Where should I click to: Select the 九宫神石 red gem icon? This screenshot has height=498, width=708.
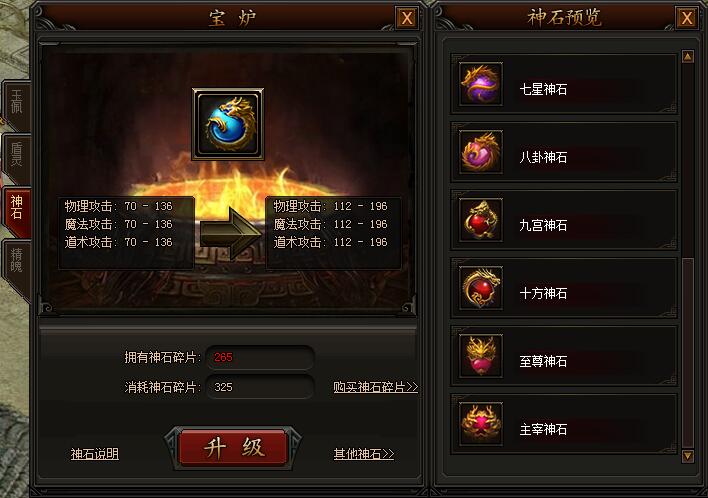[481, 220]
